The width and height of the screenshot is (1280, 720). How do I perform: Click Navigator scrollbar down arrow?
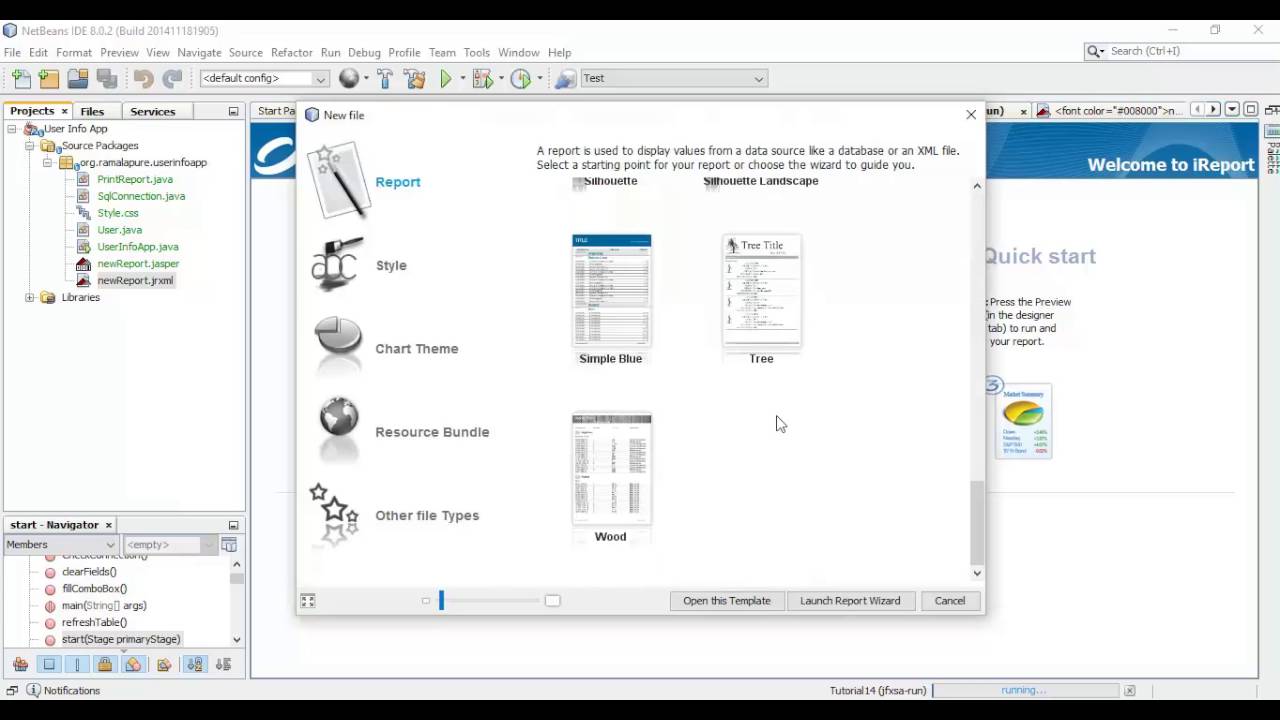point(237,640)
